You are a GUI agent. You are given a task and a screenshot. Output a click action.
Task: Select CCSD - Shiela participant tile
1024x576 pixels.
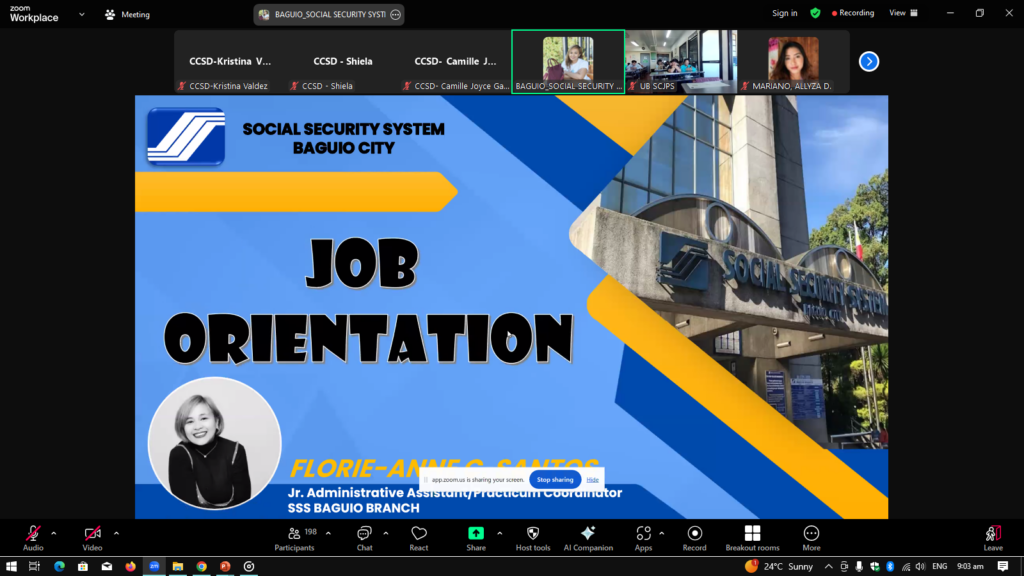click(343, 61)
